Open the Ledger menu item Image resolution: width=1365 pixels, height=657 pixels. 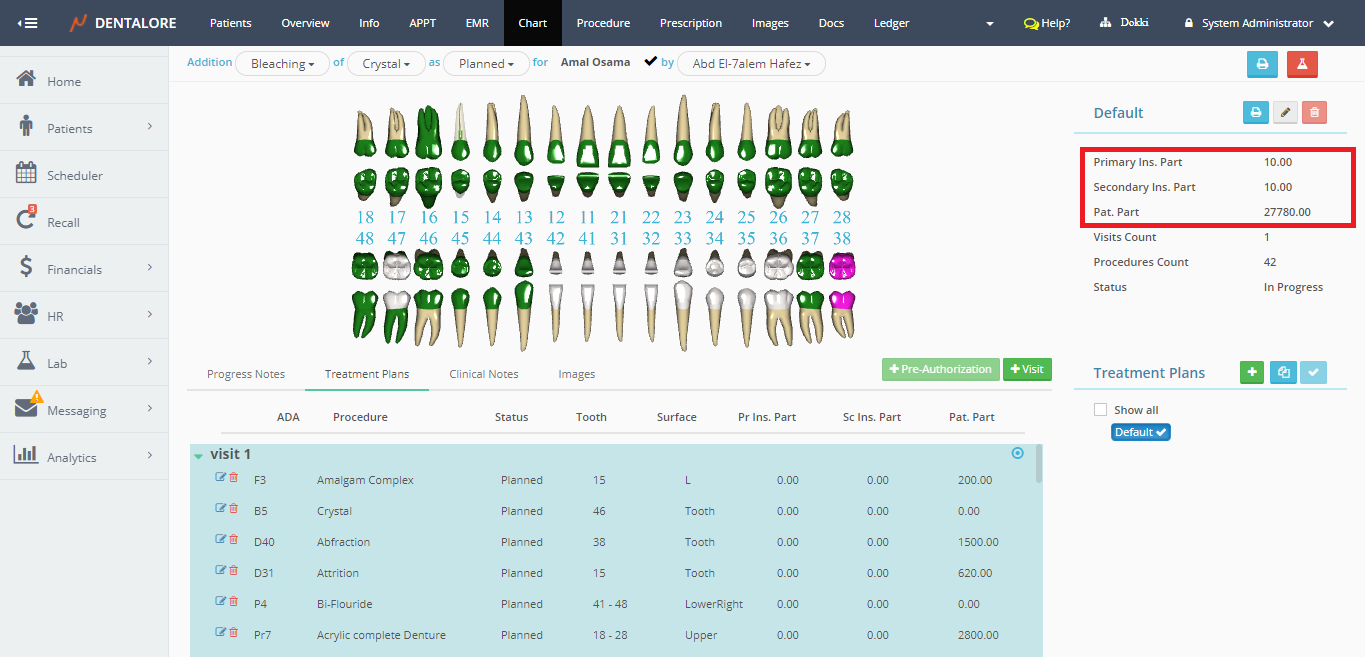coord(891,23)
